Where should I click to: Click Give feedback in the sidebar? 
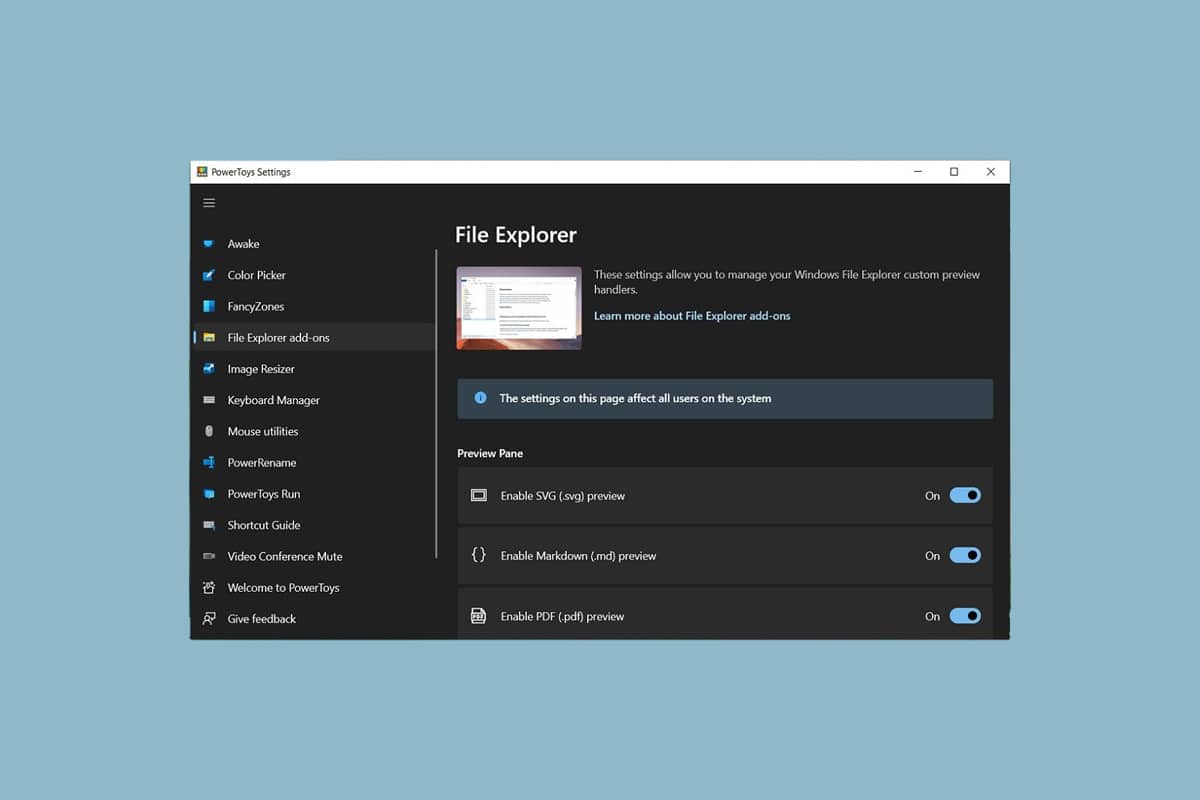[x=261, y=619]
